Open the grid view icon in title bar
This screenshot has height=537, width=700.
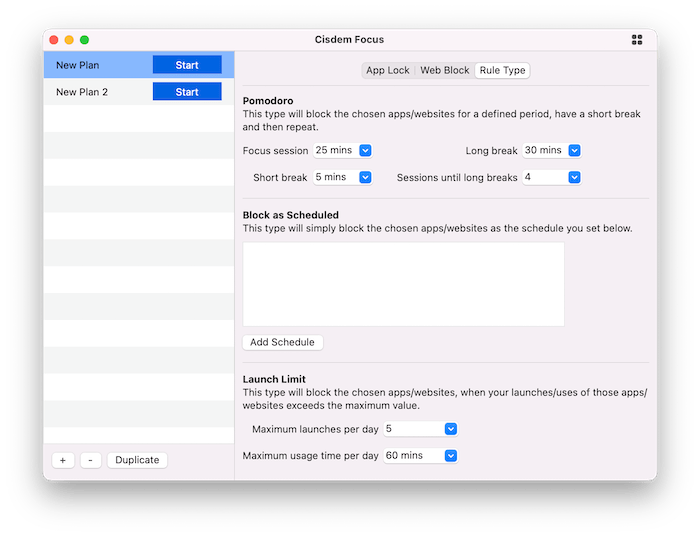(x=637, y=40)
